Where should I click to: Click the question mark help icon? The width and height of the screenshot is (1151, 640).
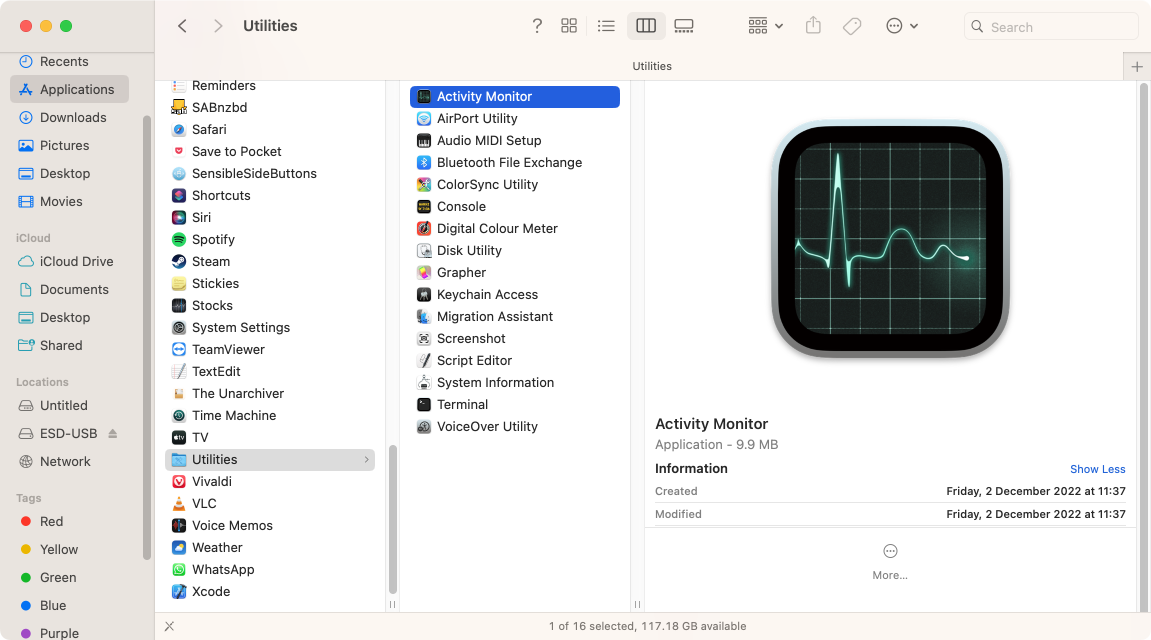tap(537, 26)
